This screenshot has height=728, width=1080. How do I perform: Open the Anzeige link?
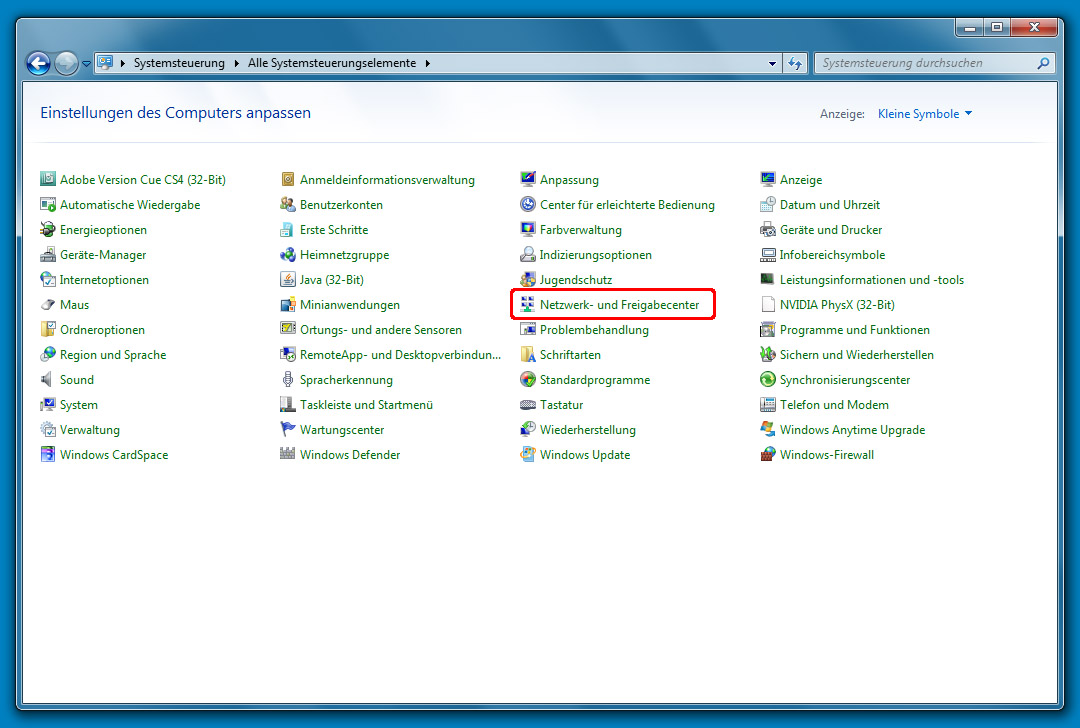[801, 180]
